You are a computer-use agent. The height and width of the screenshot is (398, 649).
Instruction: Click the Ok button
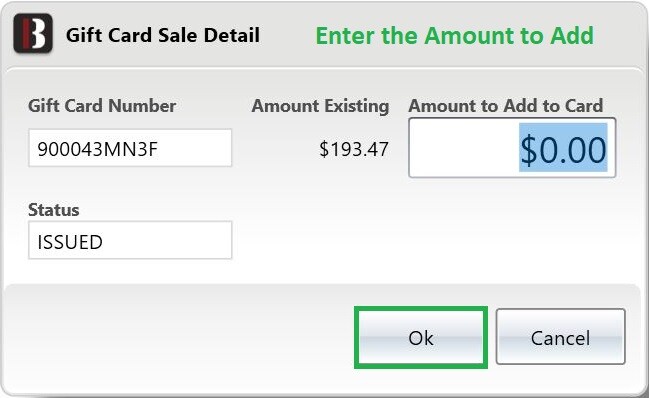[x=421, y=337]
